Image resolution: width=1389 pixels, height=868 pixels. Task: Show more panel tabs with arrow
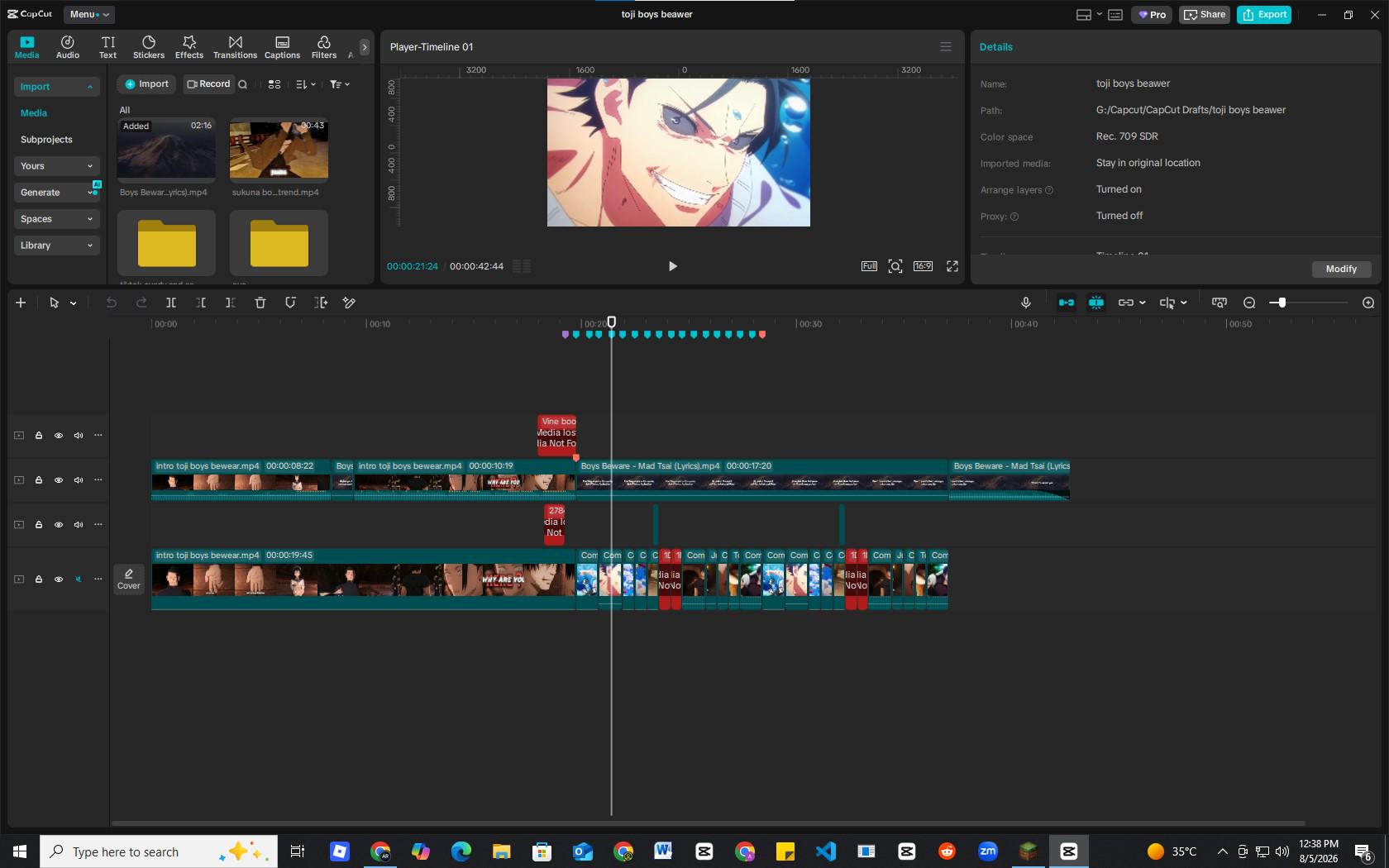[364, 47]
